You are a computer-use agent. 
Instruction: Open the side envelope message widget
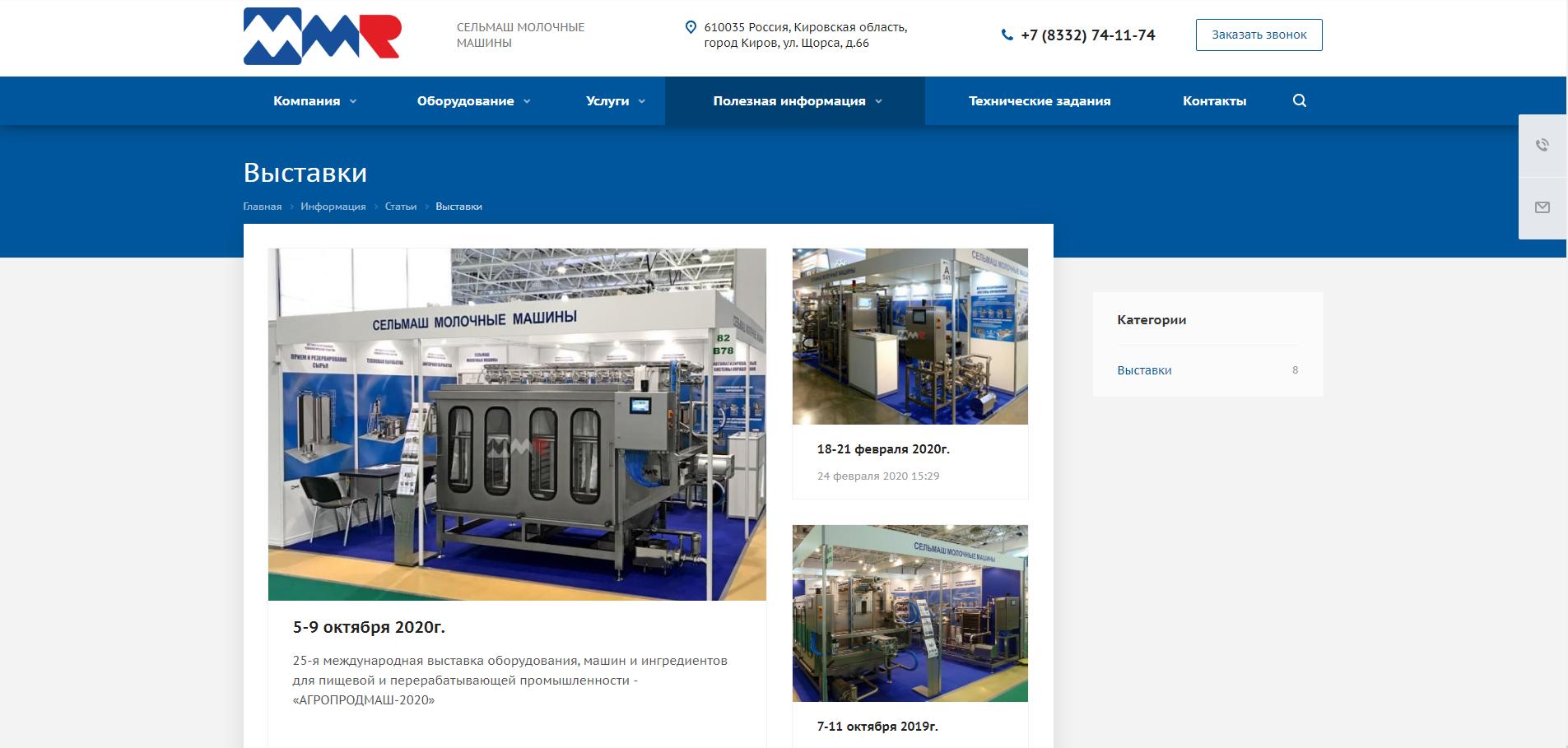[x=1542, y=207]
